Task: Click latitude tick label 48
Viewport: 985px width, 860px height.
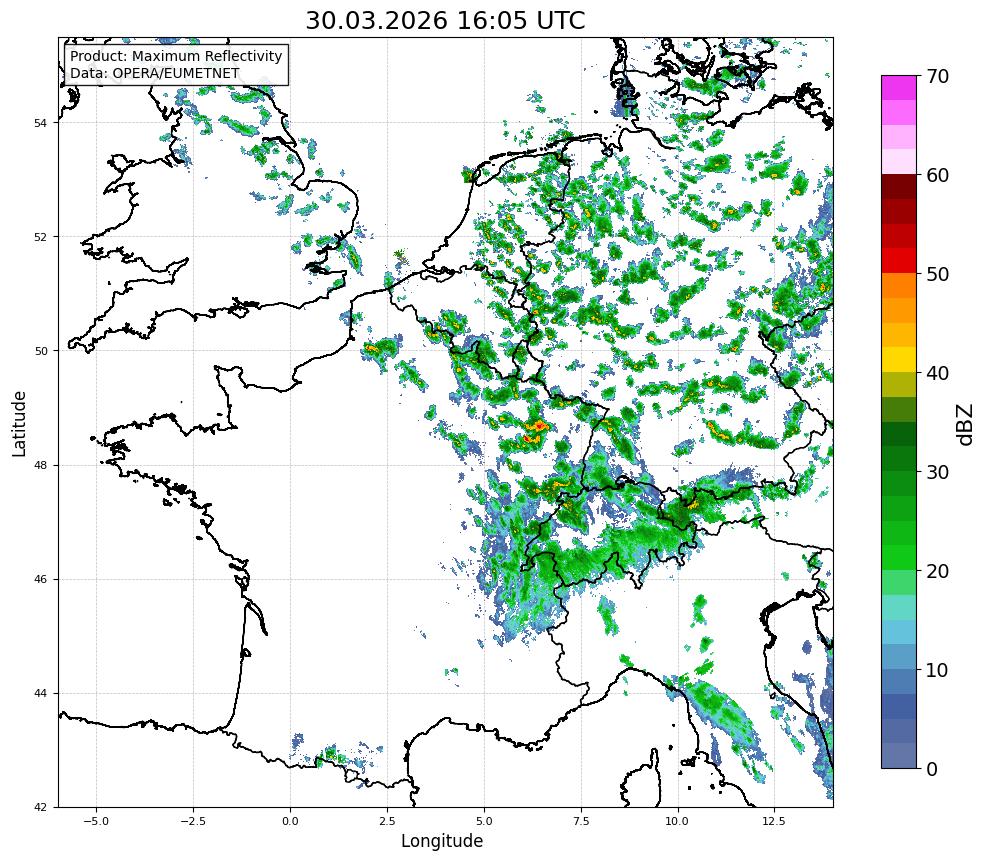Action: pyautogui.click(x=39, y=465)
